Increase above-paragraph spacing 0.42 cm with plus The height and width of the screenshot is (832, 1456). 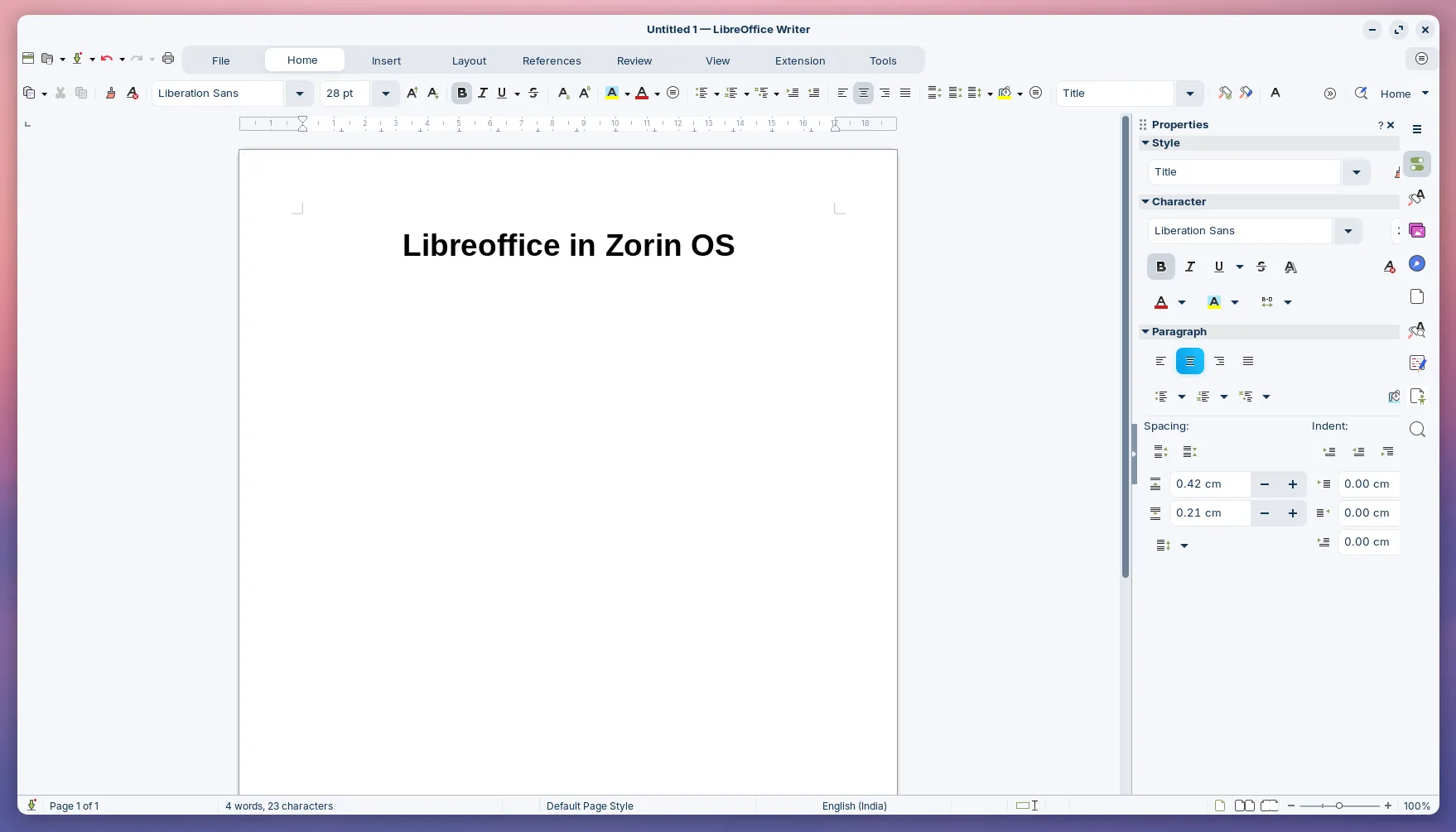[x=1292, y=484]
